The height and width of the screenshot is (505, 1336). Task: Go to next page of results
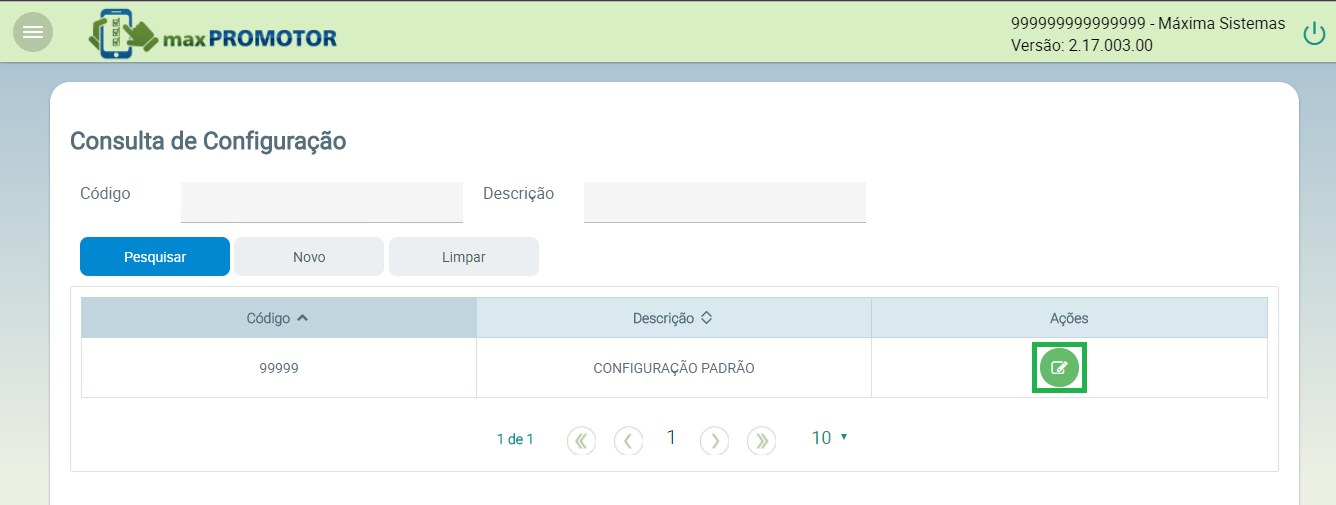pyautogui.click(x=714, y=439)
